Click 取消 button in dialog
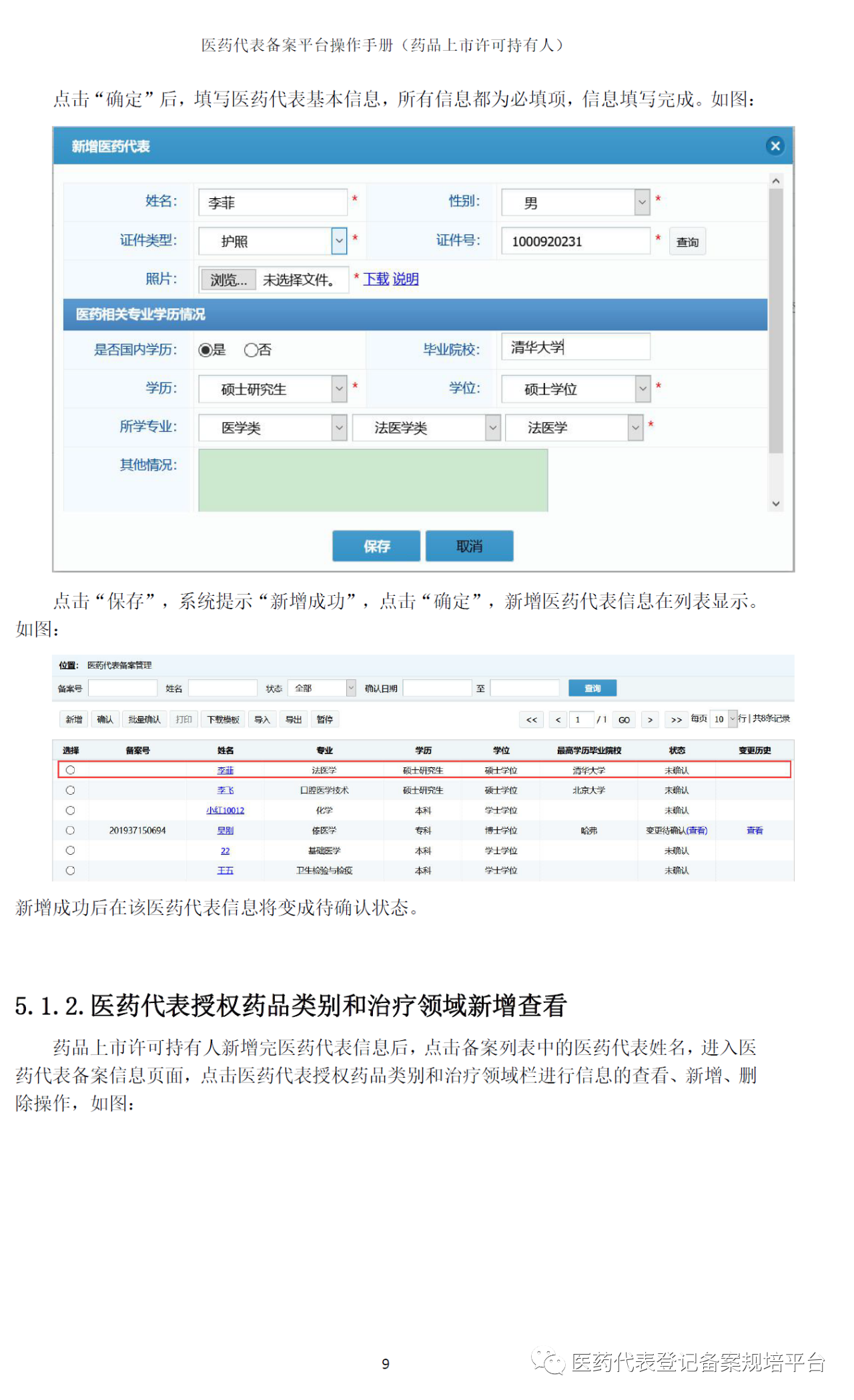This screenshot has width=854, height=1400. (470, 546)
